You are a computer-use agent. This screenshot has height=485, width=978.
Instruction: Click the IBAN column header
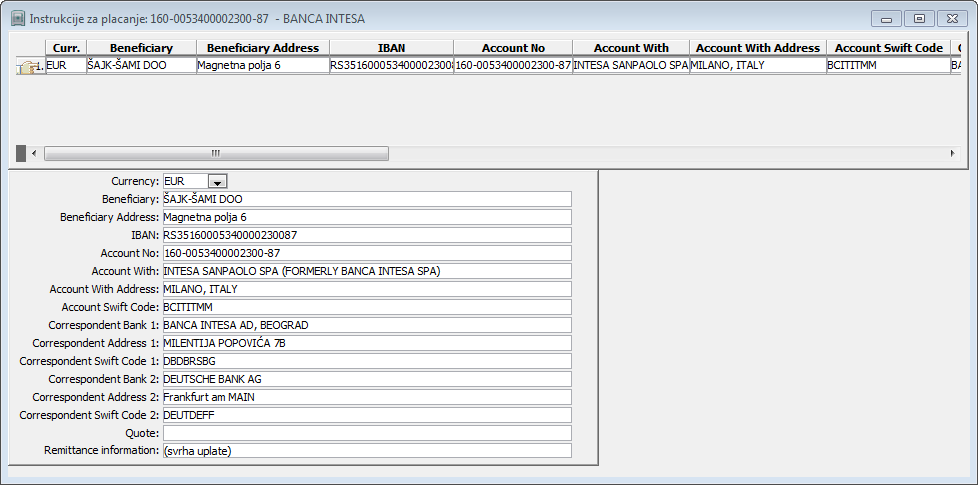coord(391,48)
